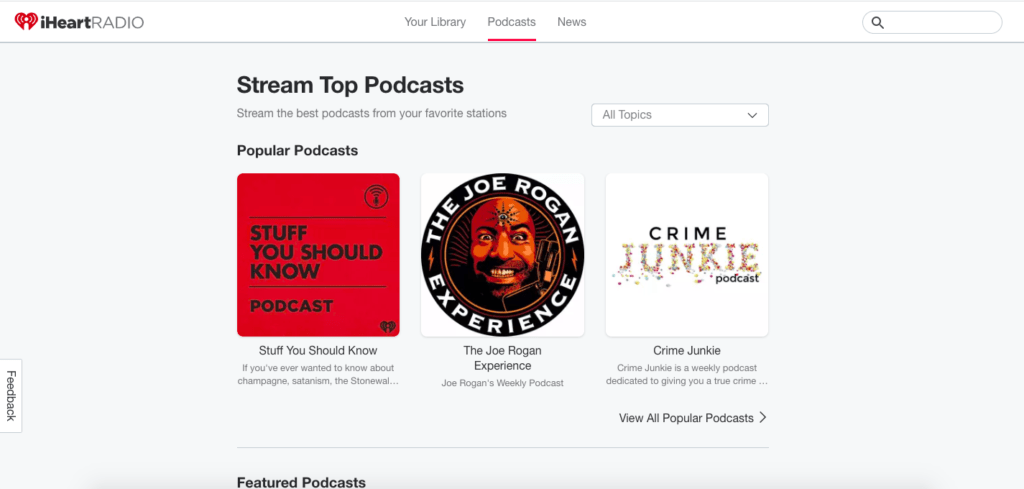Open the All Topics dropdown
This screenshot has height=489, width=1024.
(680, 115)
